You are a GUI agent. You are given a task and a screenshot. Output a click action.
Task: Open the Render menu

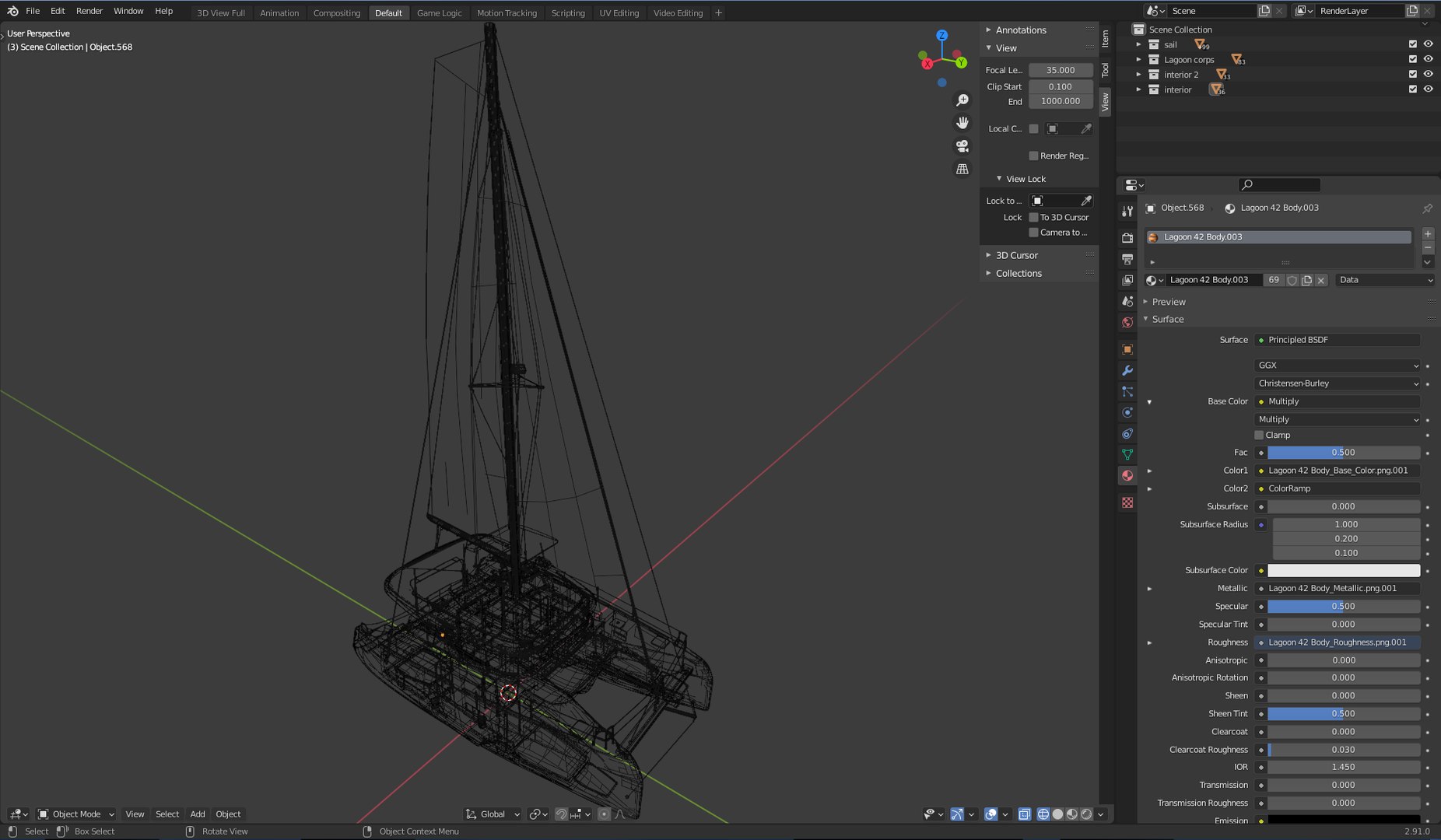pyautogui.click(x=89, y=11)
